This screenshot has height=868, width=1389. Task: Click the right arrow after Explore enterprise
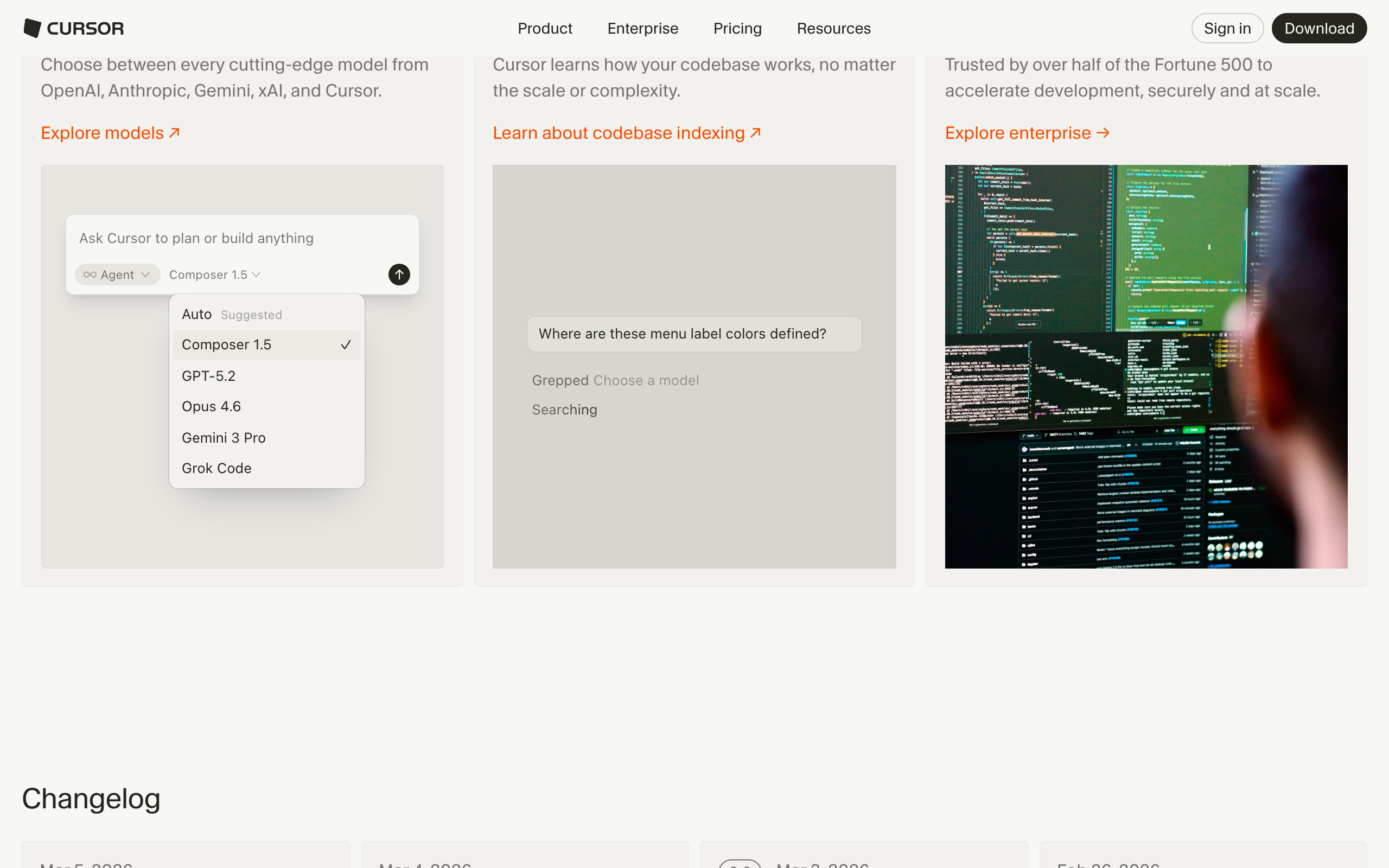click(1103, 132)
